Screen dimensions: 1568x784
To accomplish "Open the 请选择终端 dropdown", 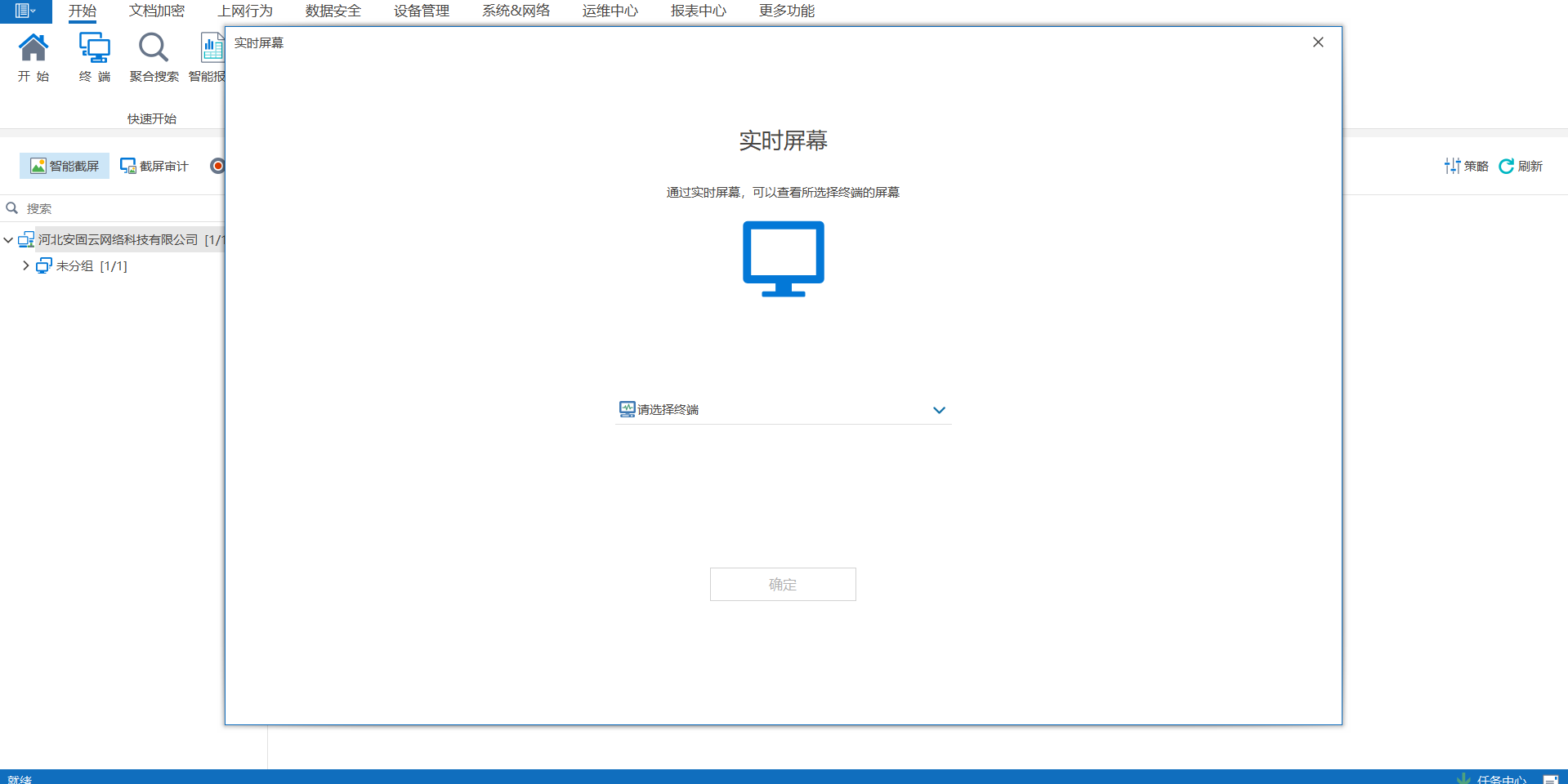I will pos(783,410).
